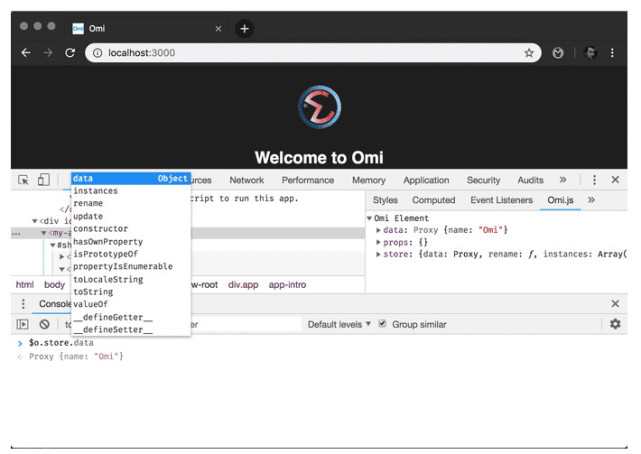This screenshot has height=454, width=641.
Task: Switch to the Memory tab
Action: tap(369, 180)
